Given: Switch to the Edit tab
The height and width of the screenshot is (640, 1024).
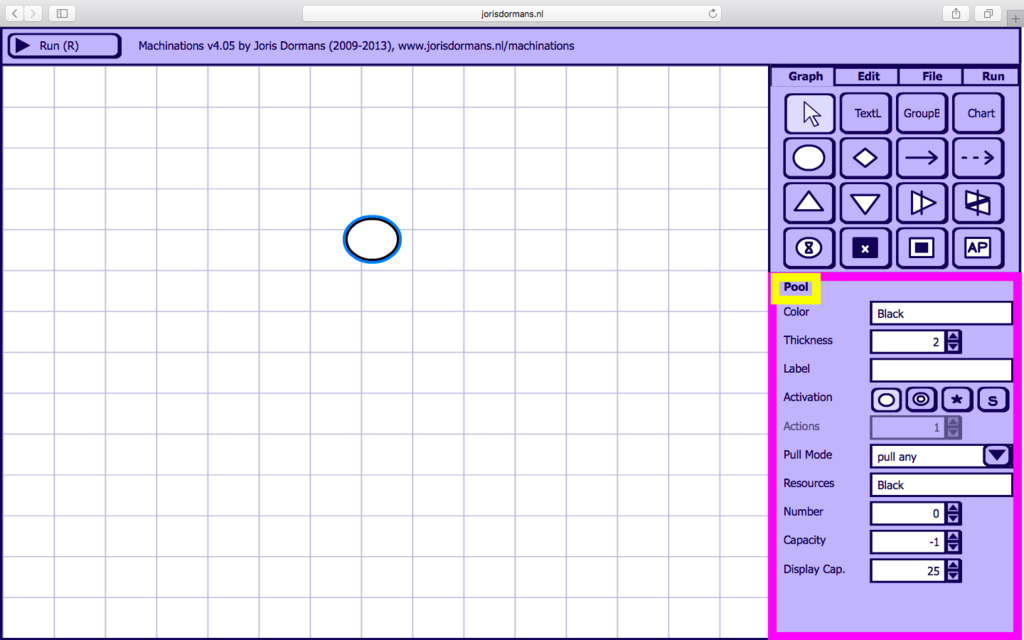Looking at the screenshot, I should click(x=868, y=76).
